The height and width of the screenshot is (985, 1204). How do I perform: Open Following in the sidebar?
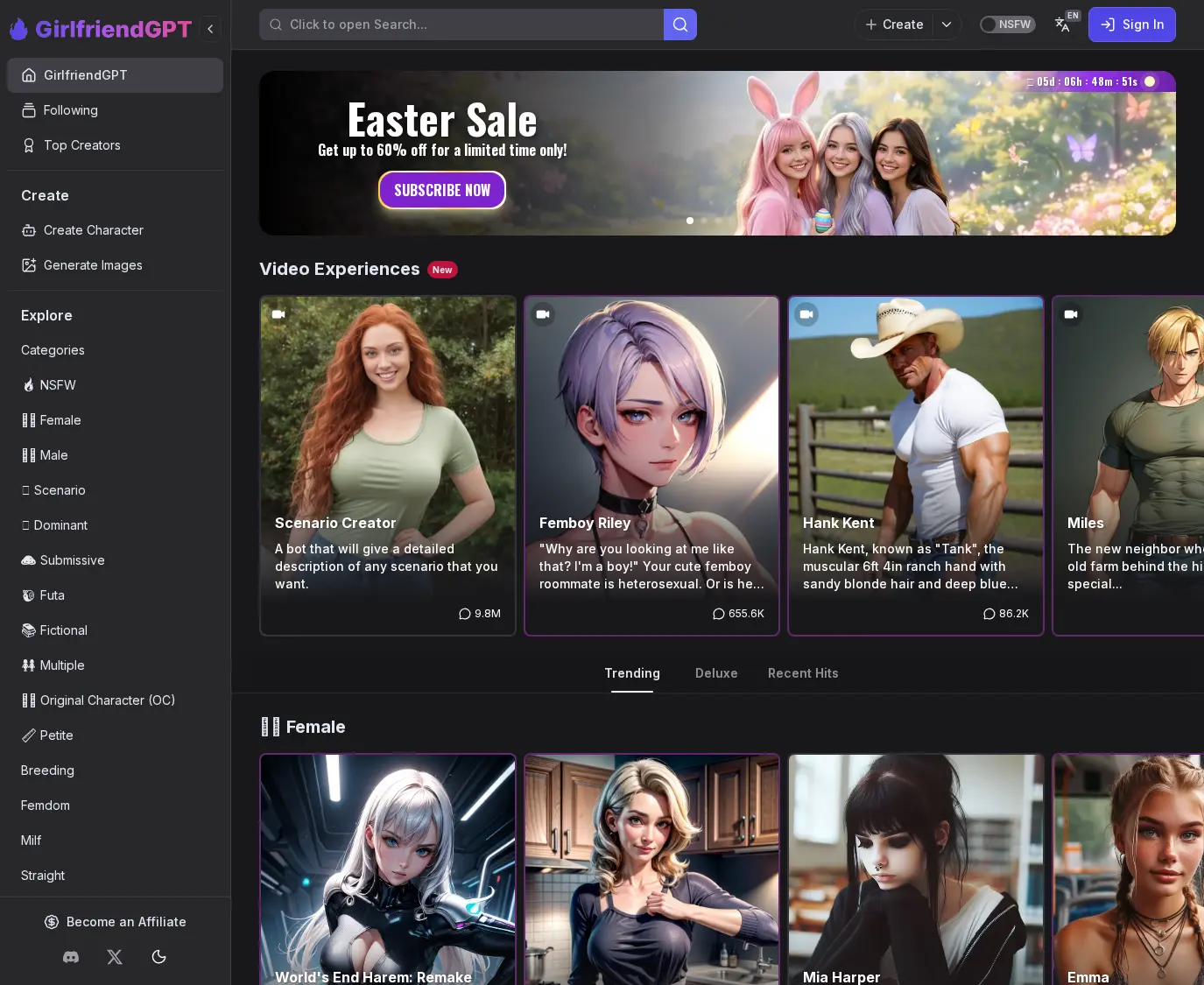115,110
